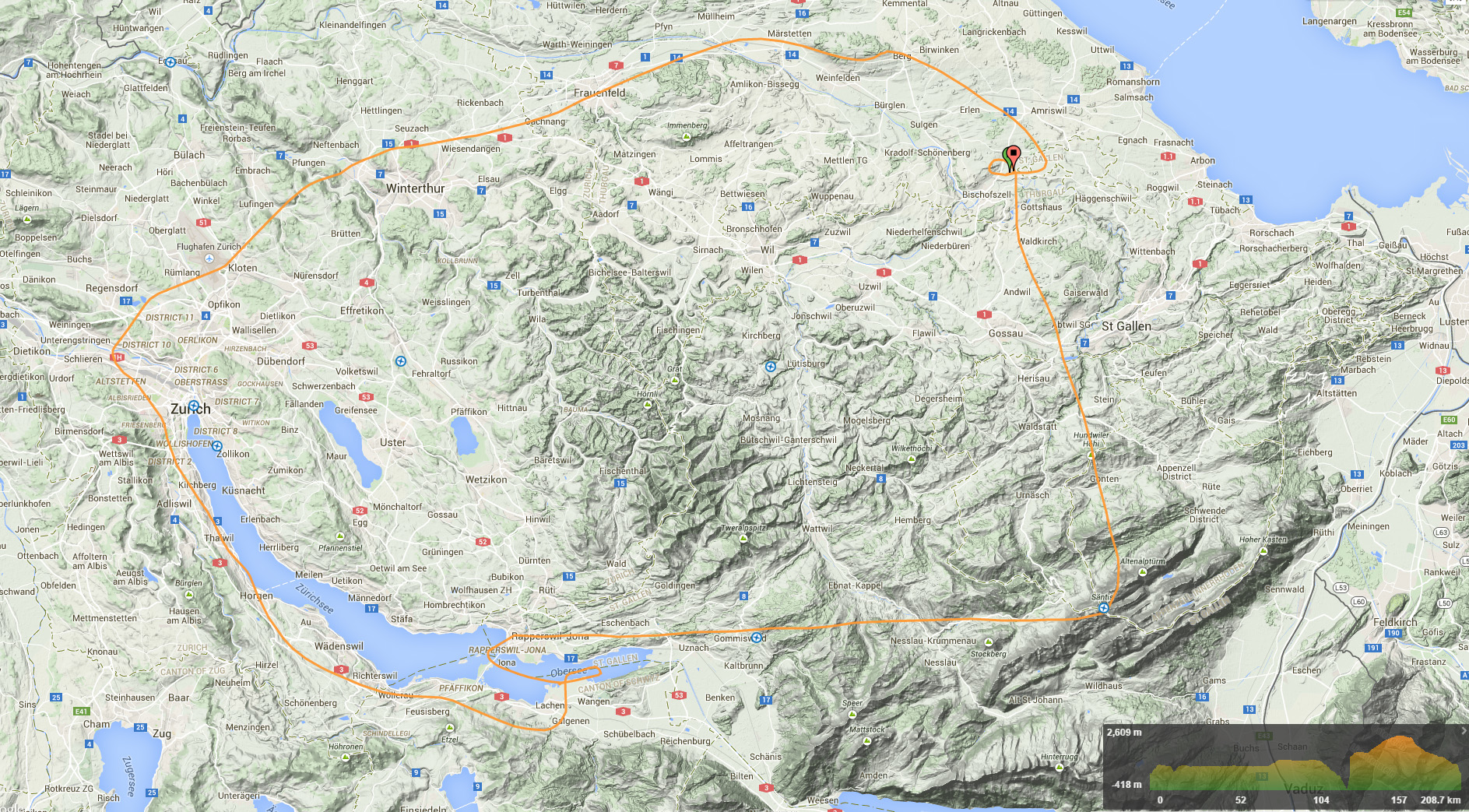Screen dimensions: 1469x812
Task: Select the airfield waypoint icon at Säntis
Action: pos(1103,607)
